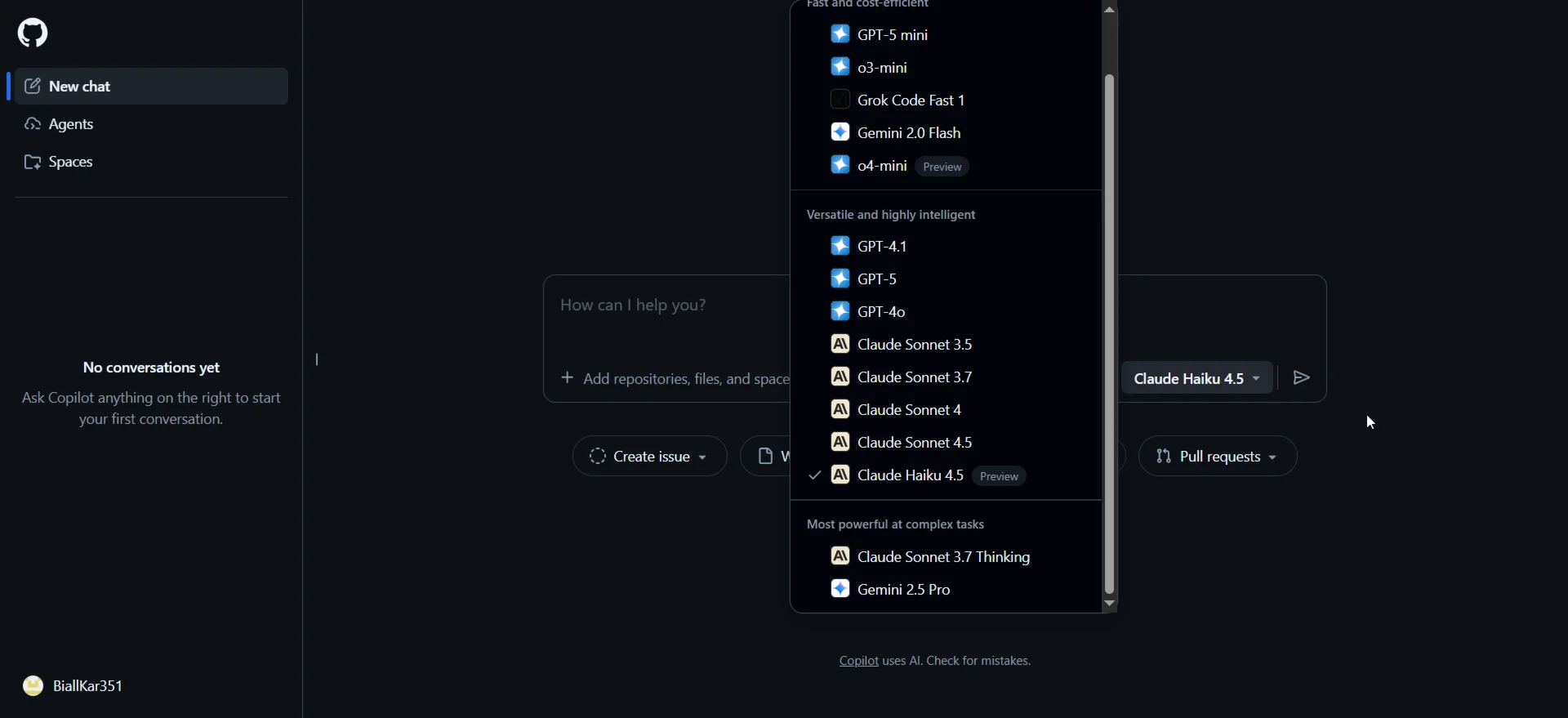Open the Agents section
This screenshot has width=1568, height=718.
pos(151,124)
